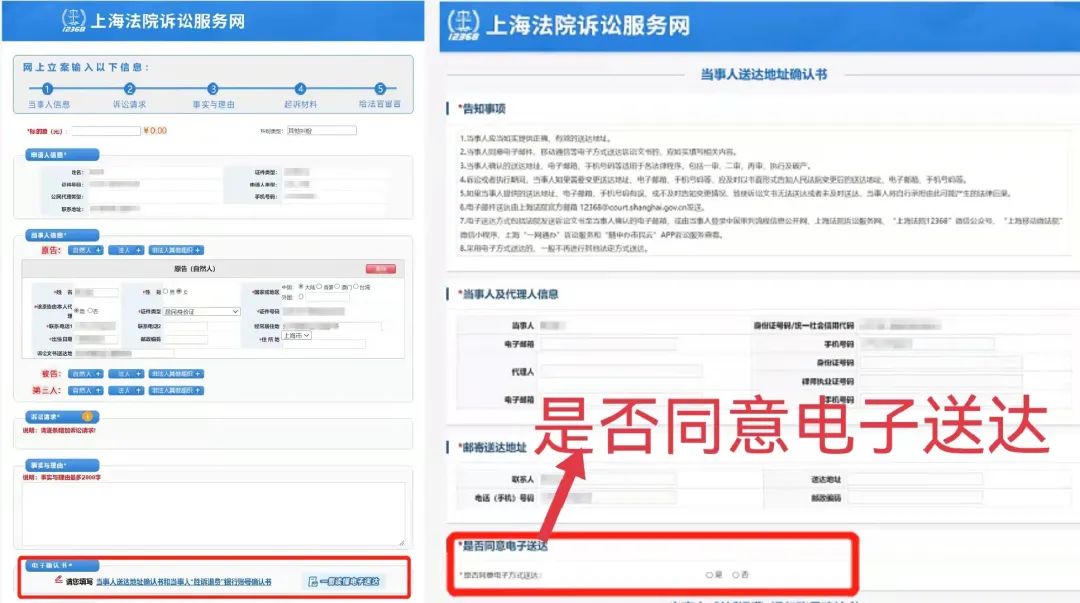Add 自然人 under 原告

click(85, 250)
